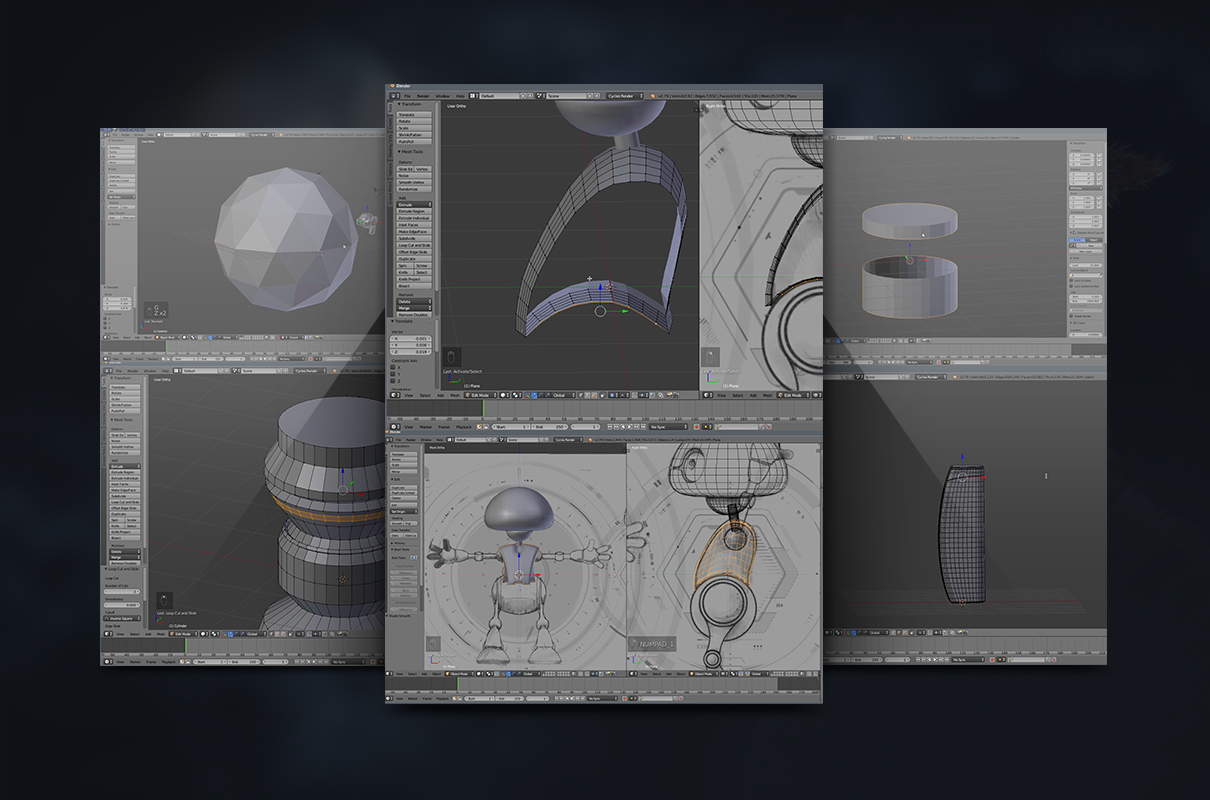Click Extrude Region in the arch-mesh window
This screenshot has height=800, width=1210.
414,211
